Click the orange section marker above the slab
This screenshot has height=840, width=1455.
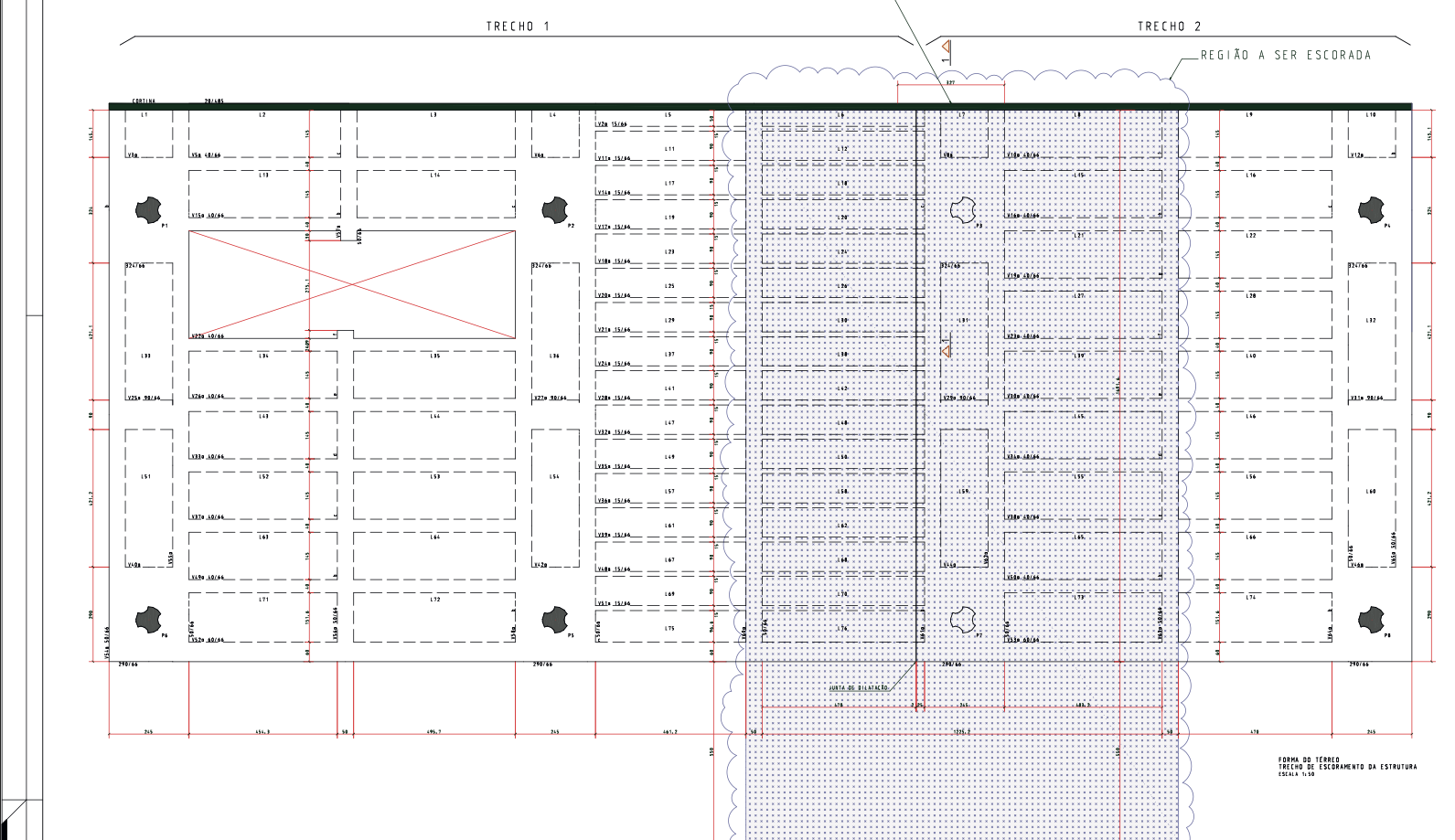946,47
